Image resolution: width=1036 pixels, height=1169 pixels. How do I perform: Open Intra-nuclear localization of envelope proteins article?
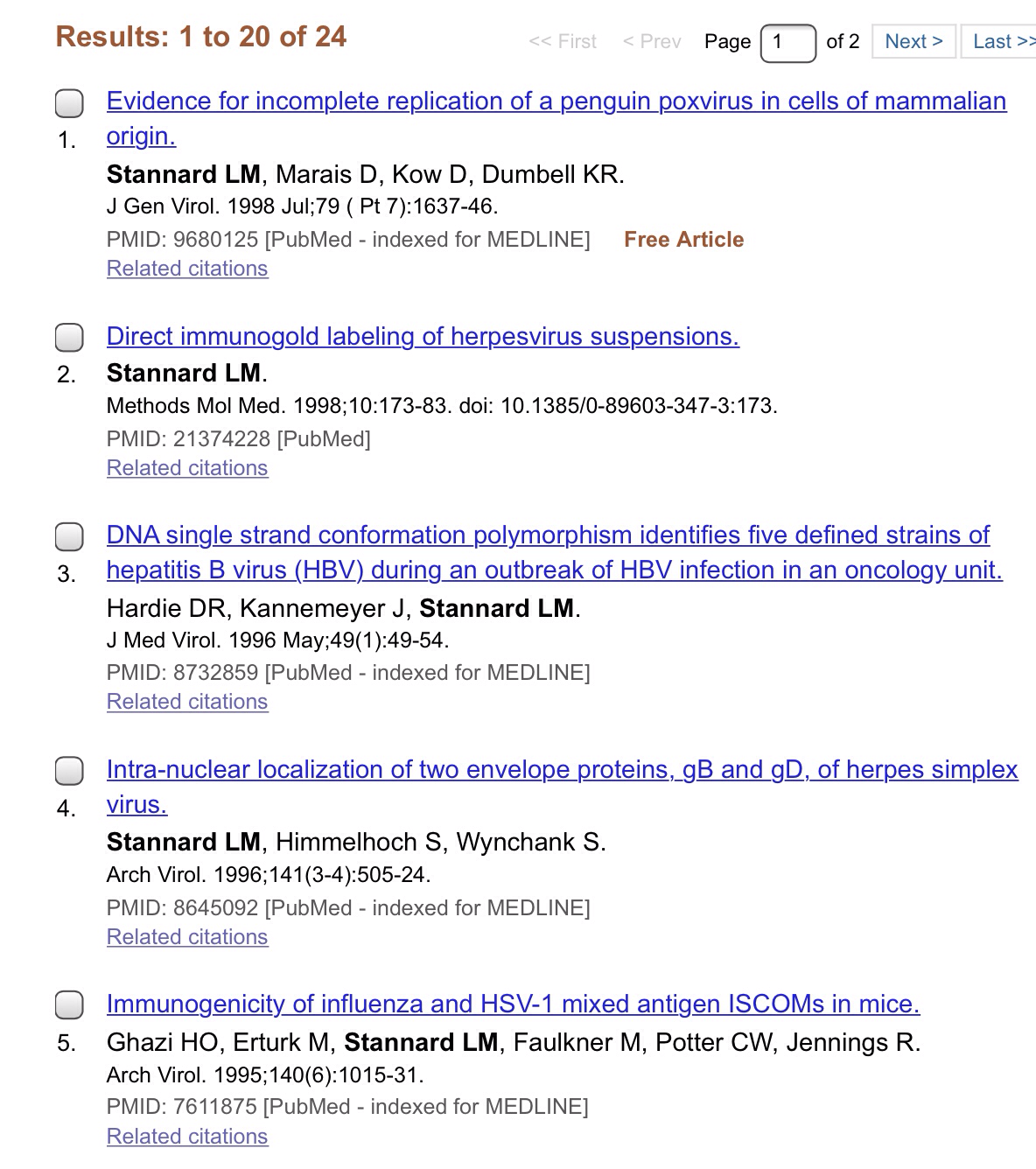[562, 770]
